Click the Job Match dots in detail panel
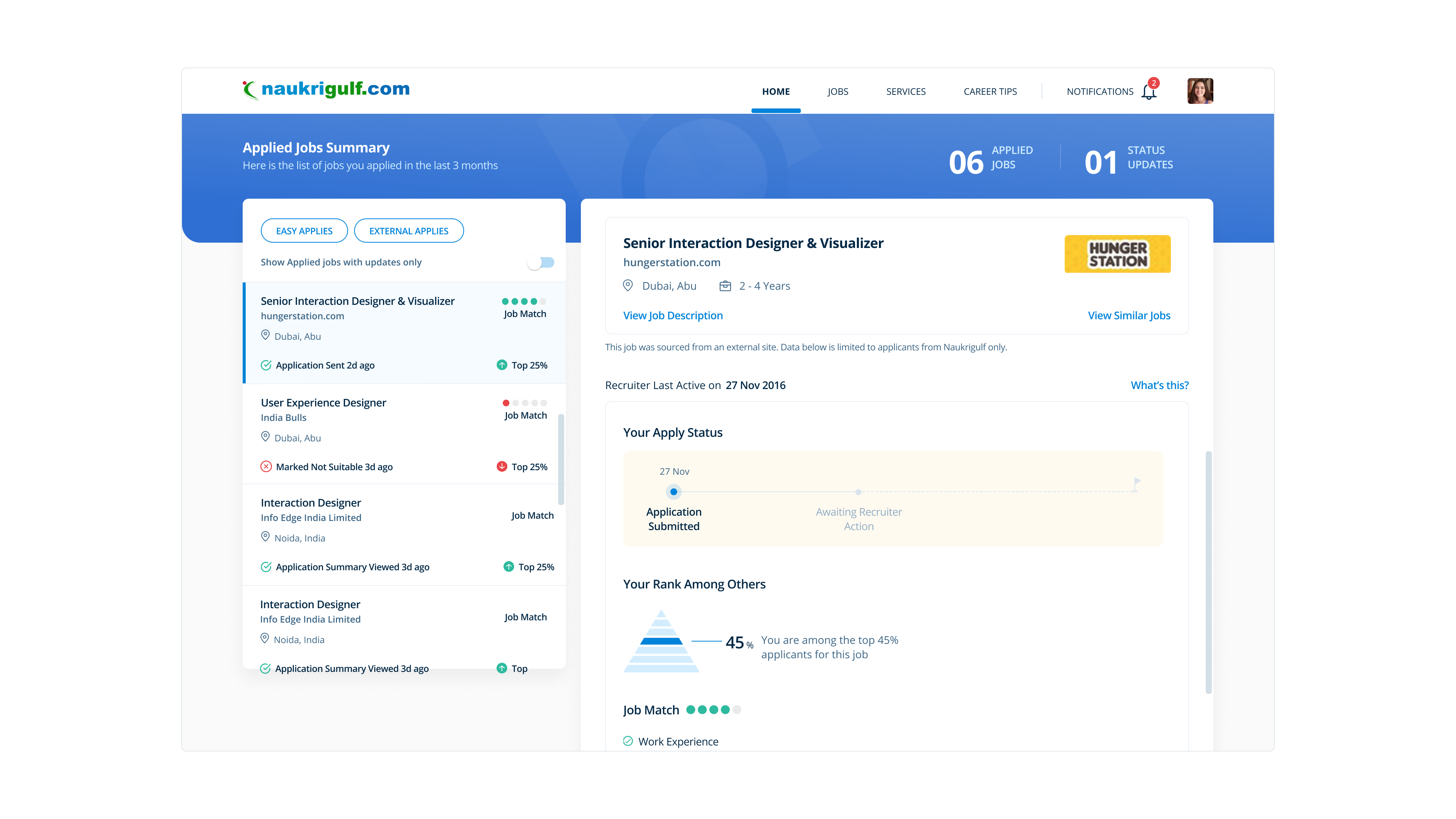This screenshot has height=819, width=1456. (x=713, y=710)
